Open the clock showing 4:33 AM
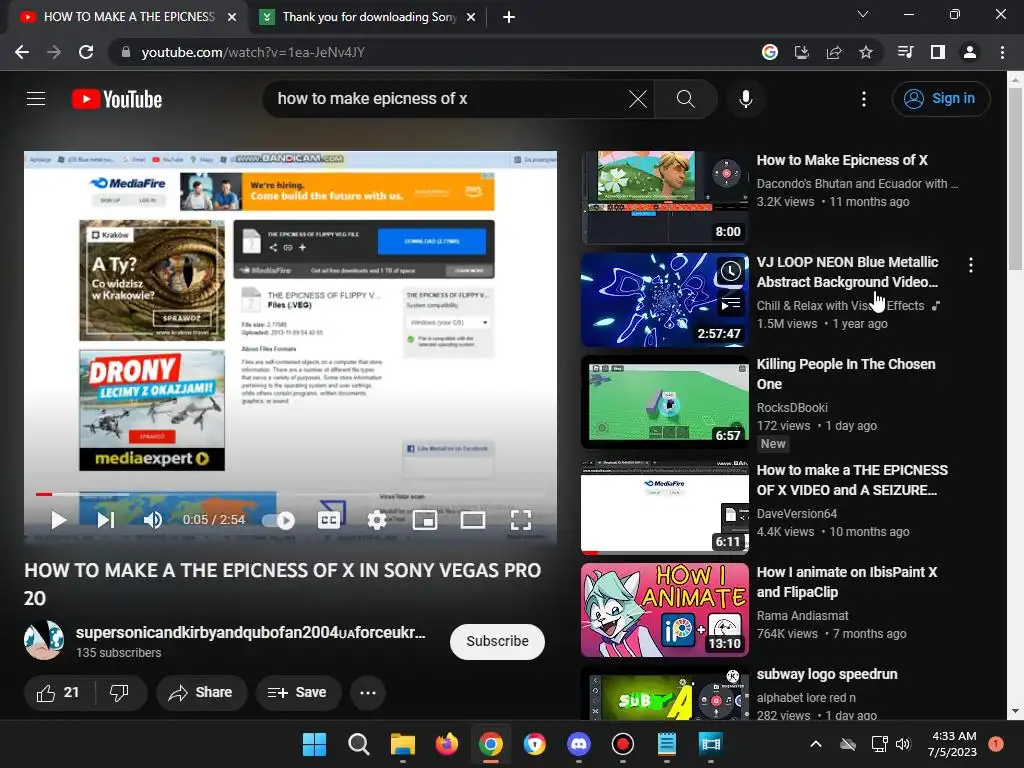The image size is (1024, 768). (952, 744)
